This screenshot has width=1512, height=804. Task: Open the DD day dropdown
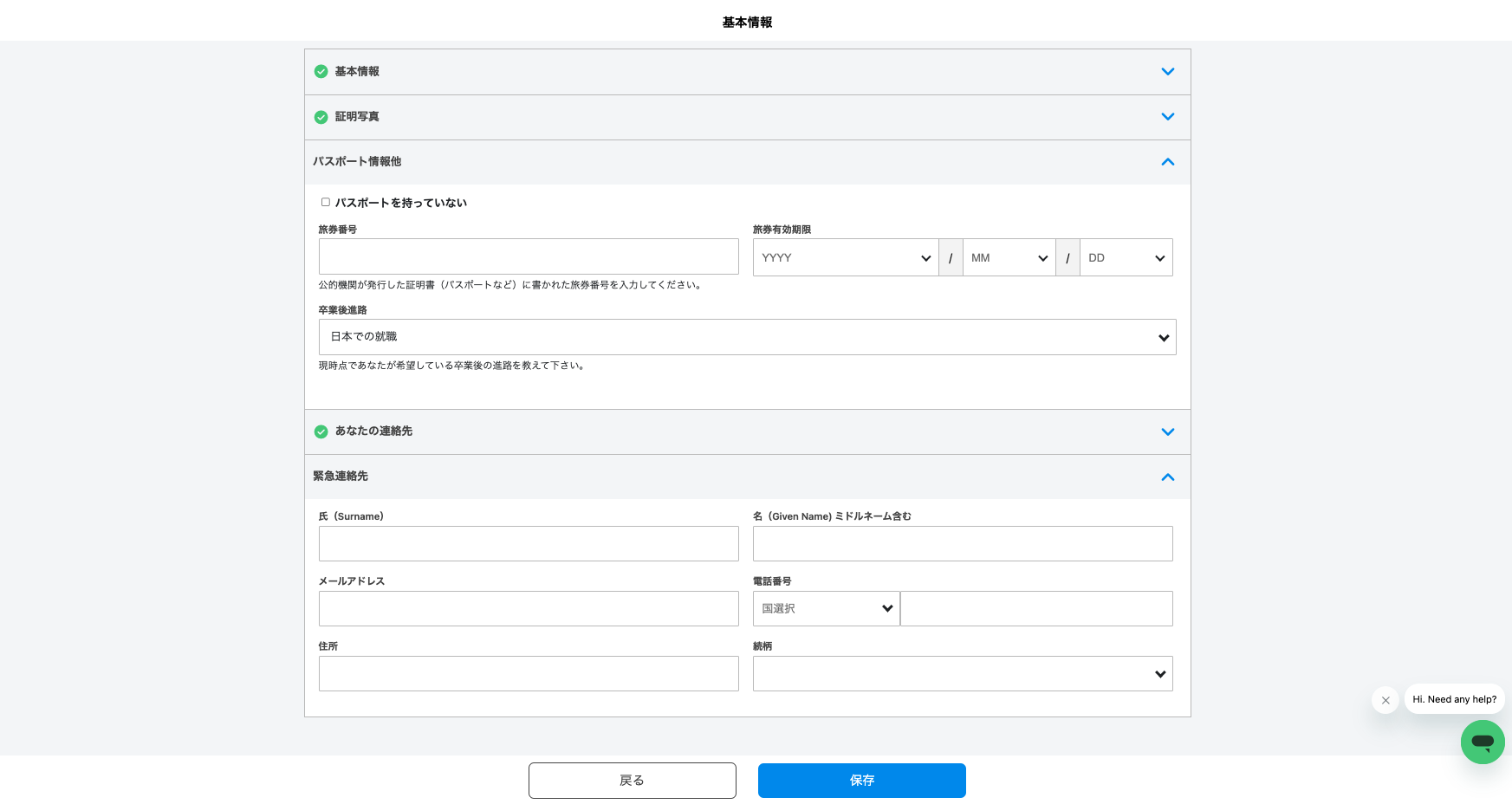[x=1126, y=257]
